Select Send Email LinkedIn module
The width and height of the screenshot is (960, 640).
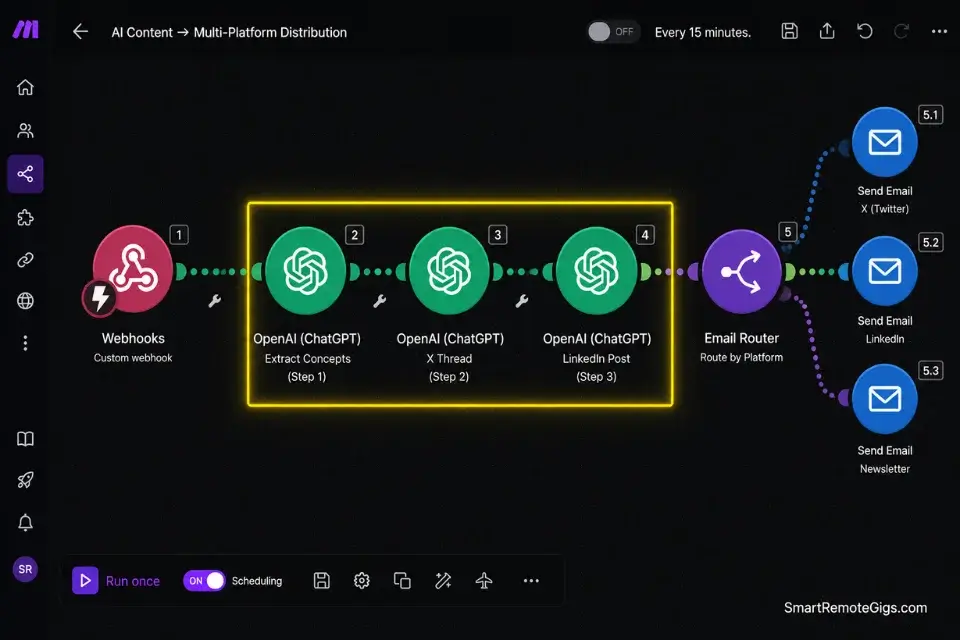point(885,271)
